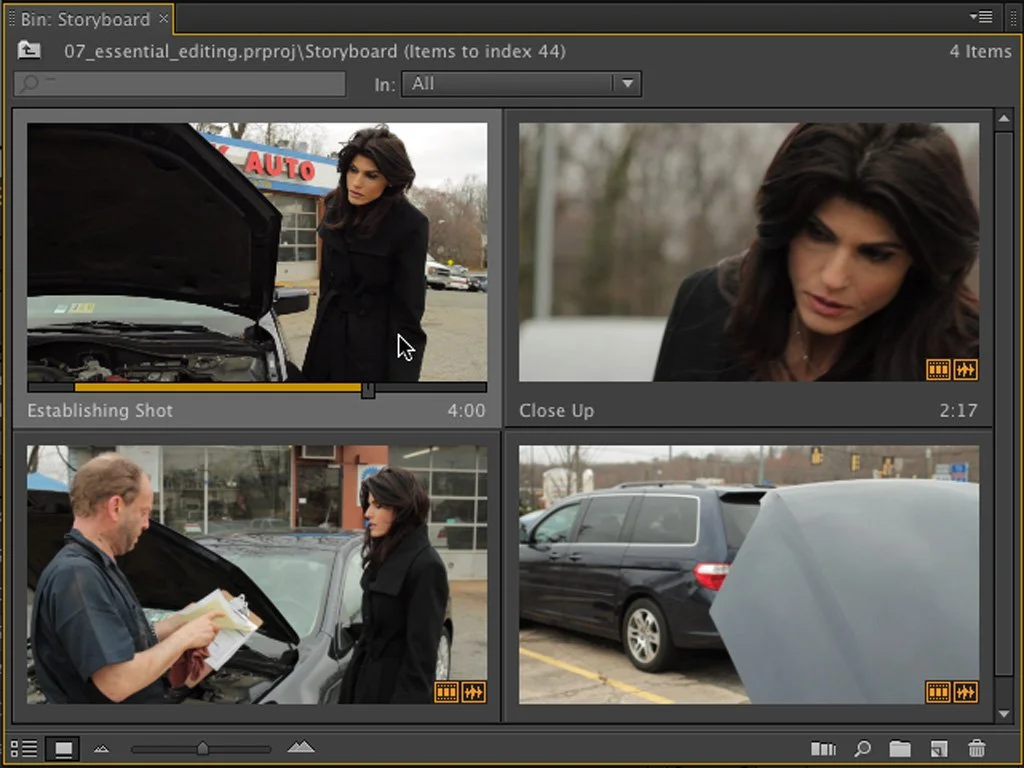Viewport: 1024px width, 768px height.
Task: Click the Clear trash can icon
Action: coord(976,748)
